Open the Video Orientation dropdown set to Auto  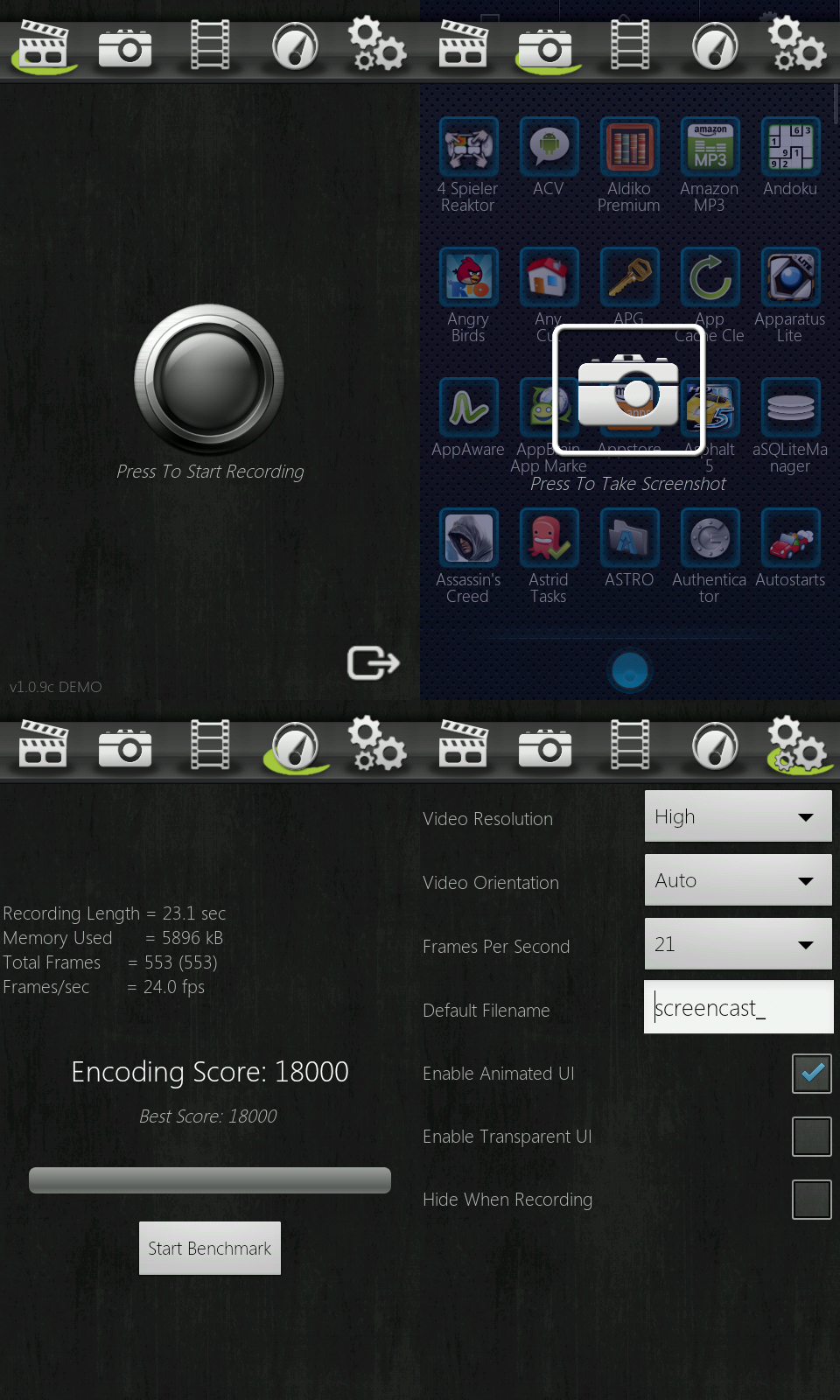point(738,880)
